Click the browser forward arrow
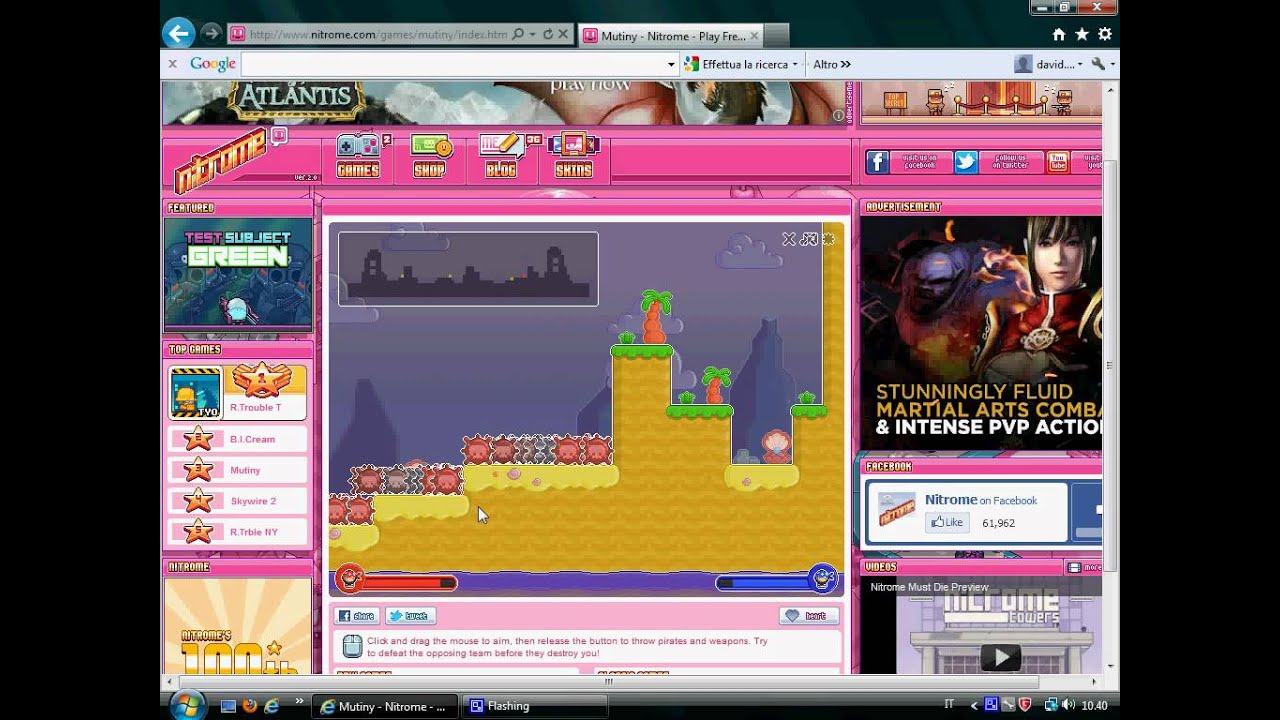The height and width of the screenshot is (720, 1280). pyautogui.click(x=210, y=34)
